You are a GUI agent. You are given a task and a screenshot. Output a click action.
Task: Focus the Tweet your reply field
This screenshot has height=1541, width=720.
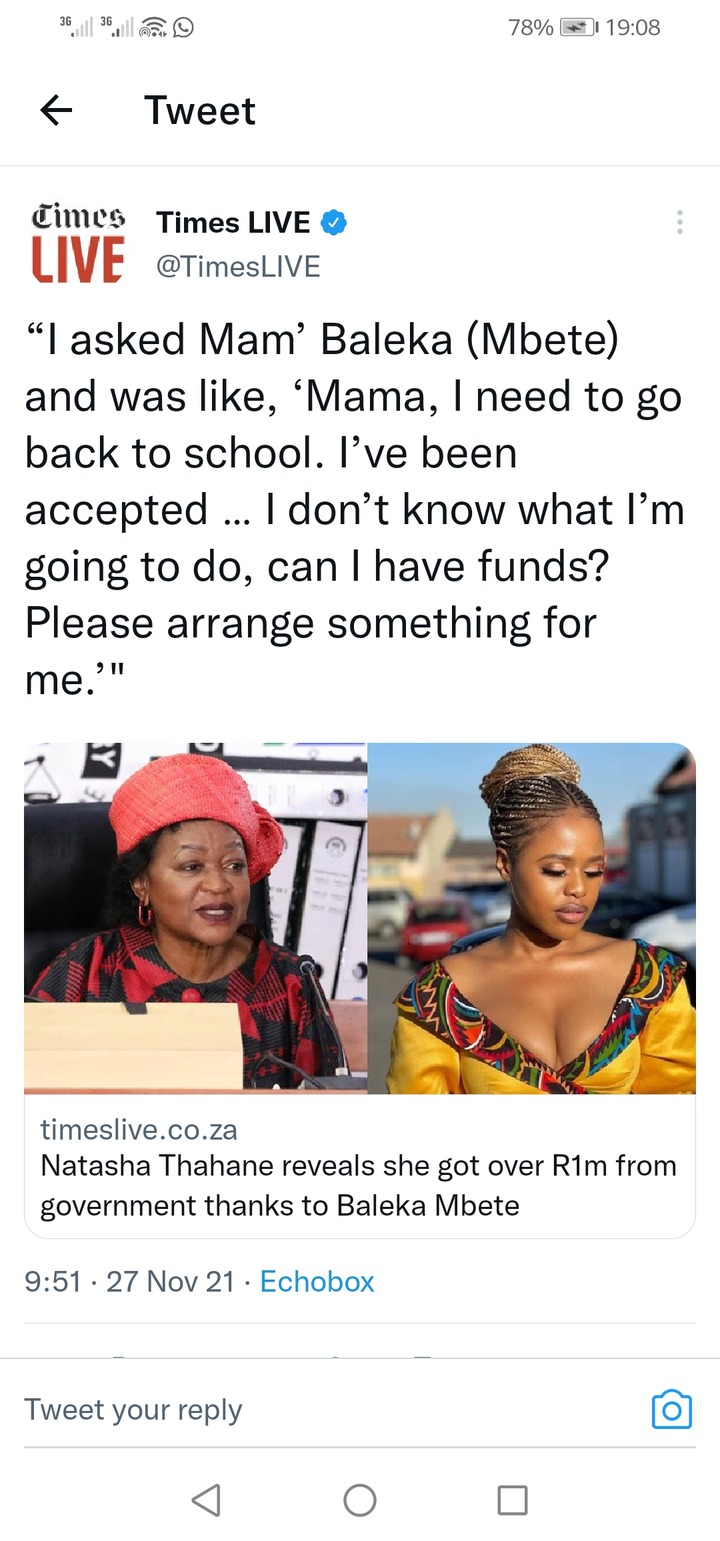(330, 1409)
